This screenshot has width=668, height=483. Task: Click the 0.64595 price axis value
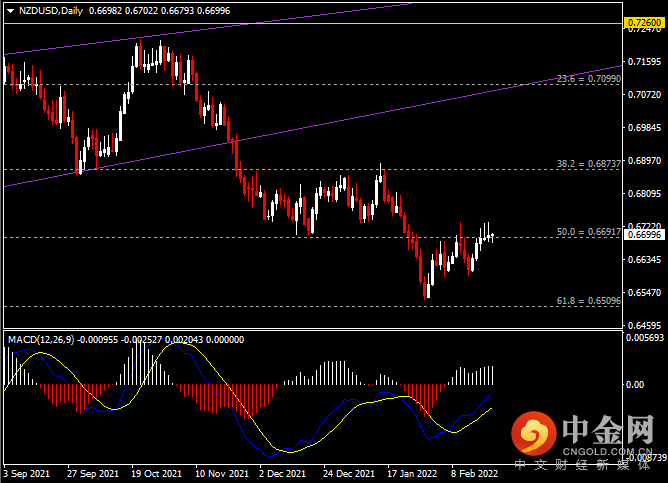[645, 326]
